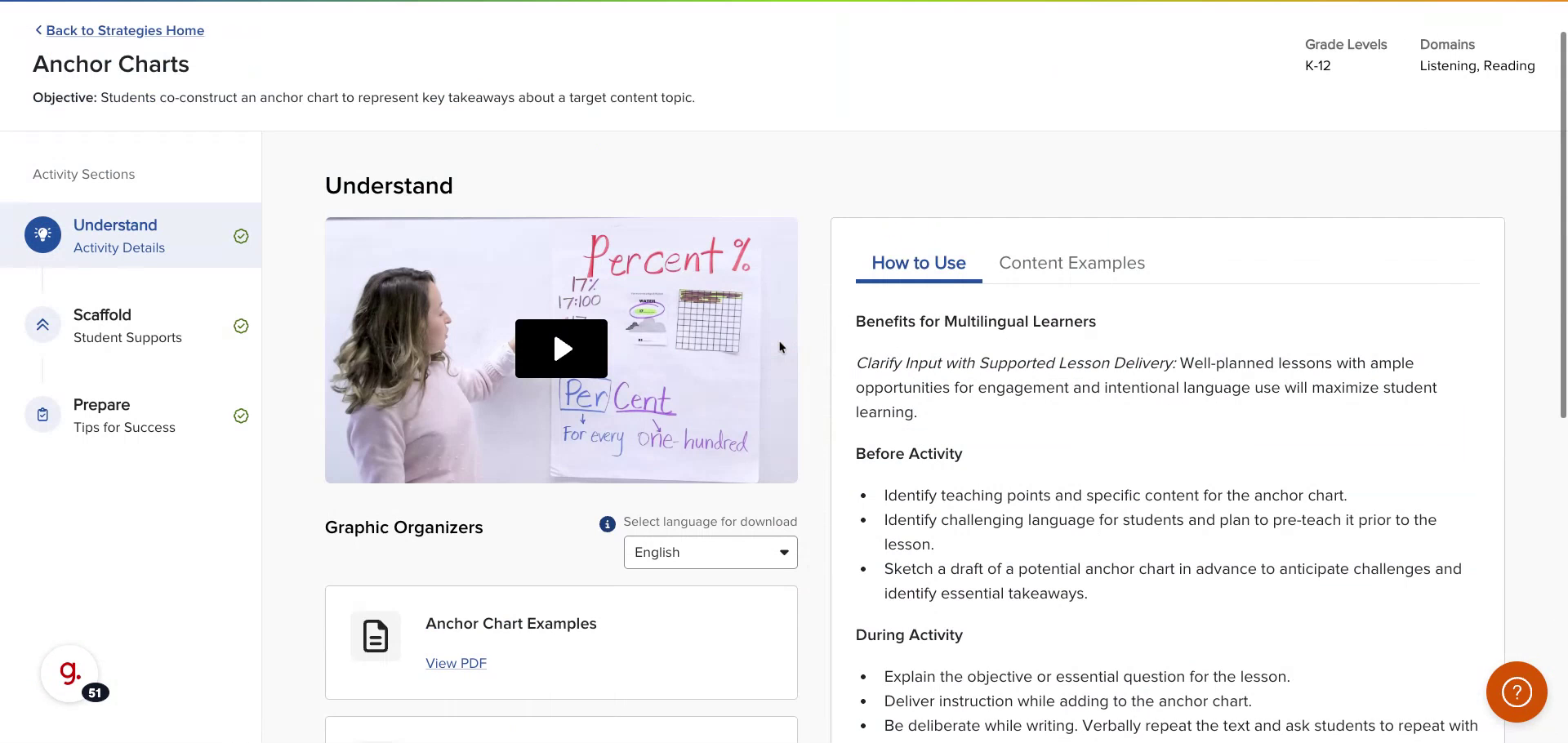Open the Scaffold Student Supports section

pos(127,326)
